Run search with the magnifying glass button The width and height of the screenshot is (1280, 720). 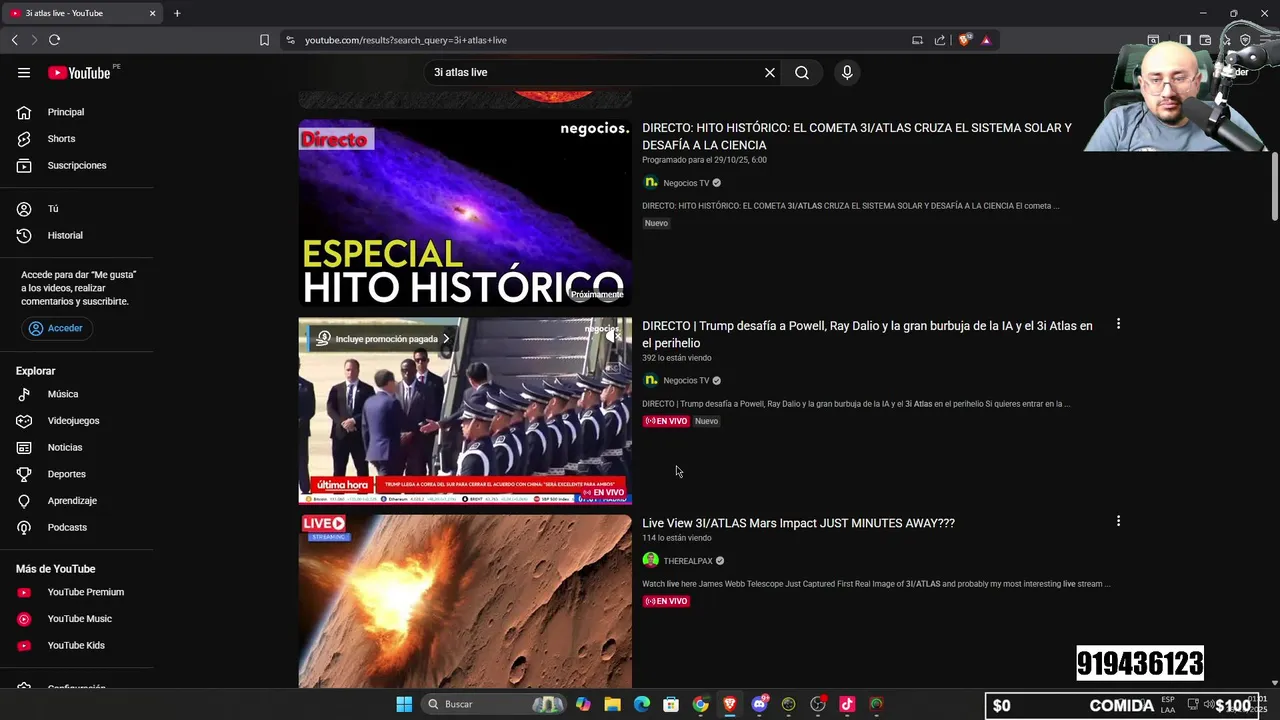802,72
